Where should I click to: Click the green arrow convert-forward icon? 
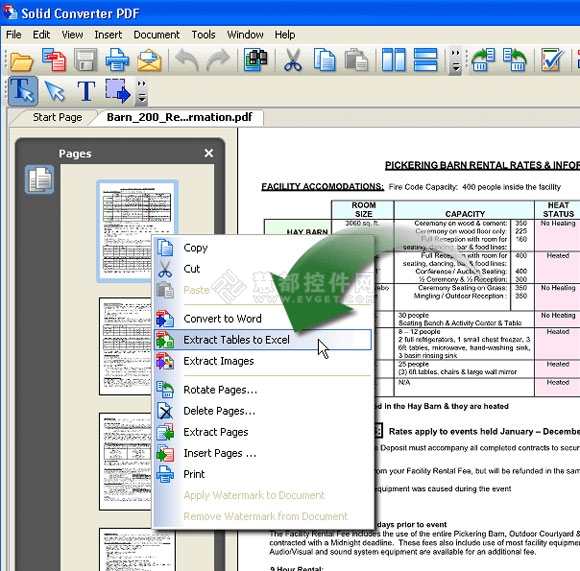(x=483, y=60)
